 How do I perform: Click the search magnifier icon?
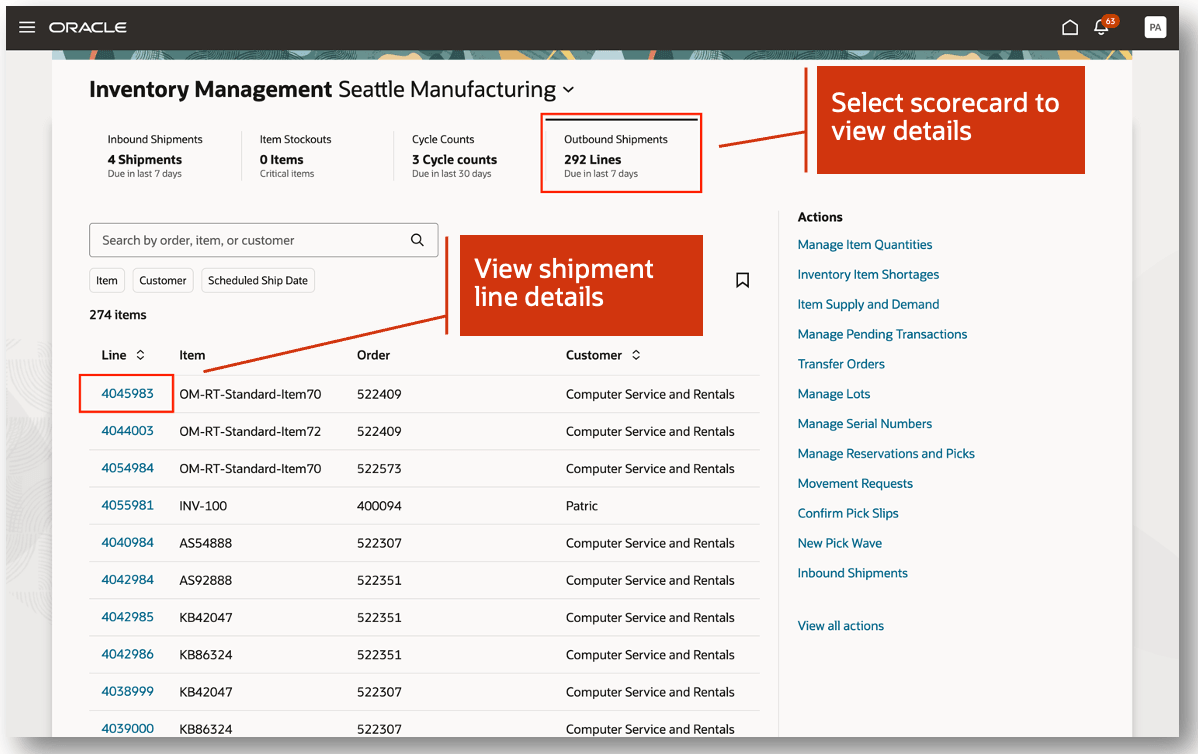pos(417,240)
